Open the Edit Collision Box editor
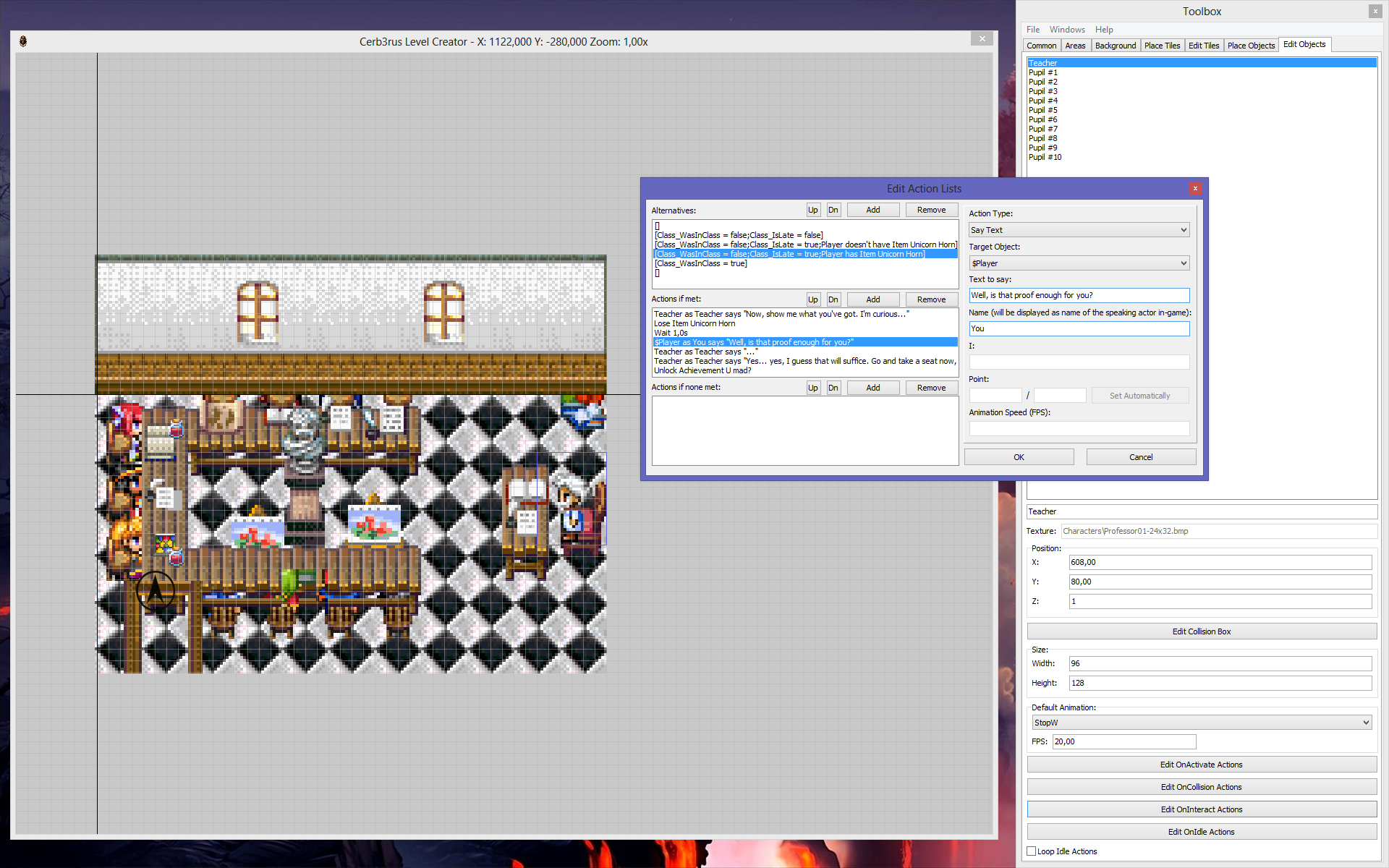 [x=1201, y=631]
